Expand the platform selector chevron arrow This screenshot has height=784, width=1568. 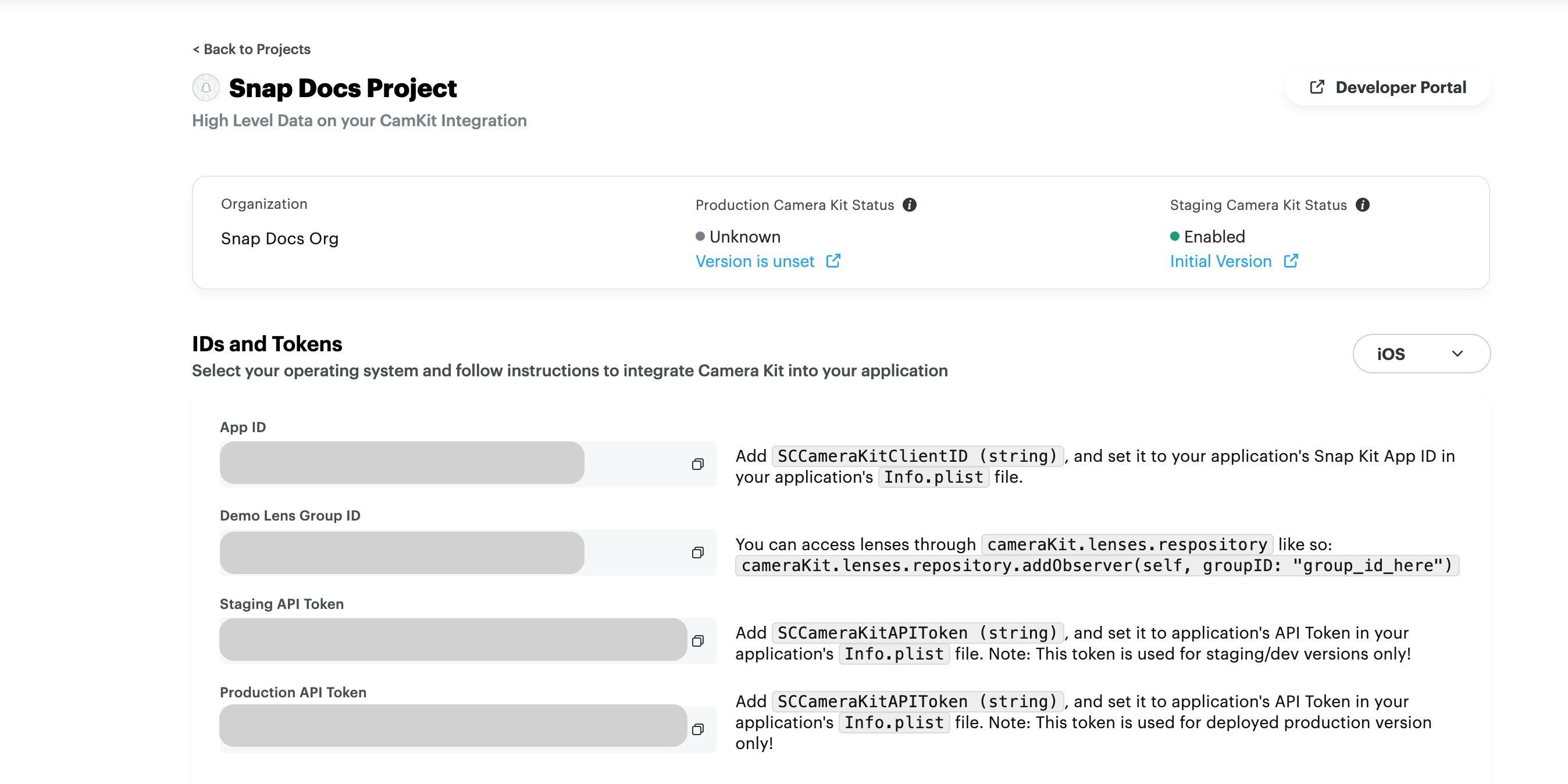(1457, 354)
